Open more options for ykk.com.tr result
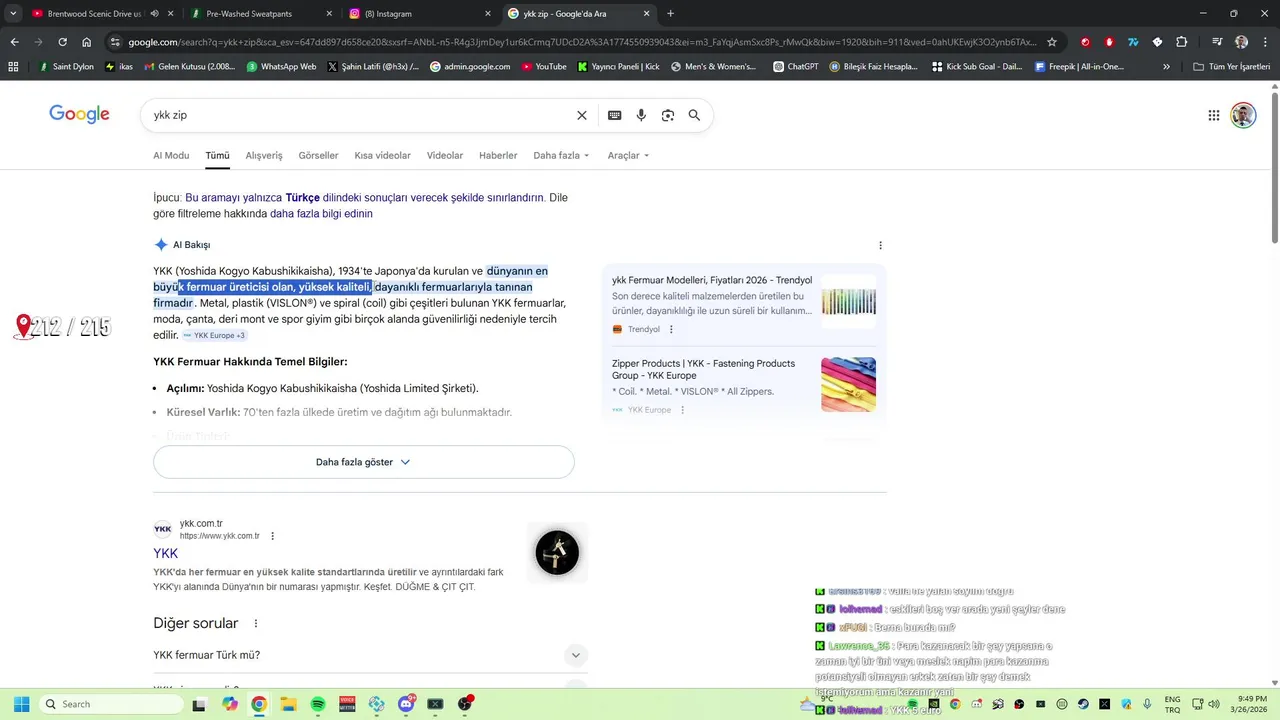1280x720 pixels. click(272, 536)
